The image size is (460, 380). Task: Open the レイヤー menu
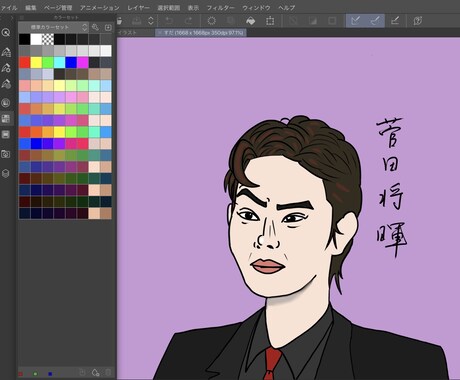138,7
